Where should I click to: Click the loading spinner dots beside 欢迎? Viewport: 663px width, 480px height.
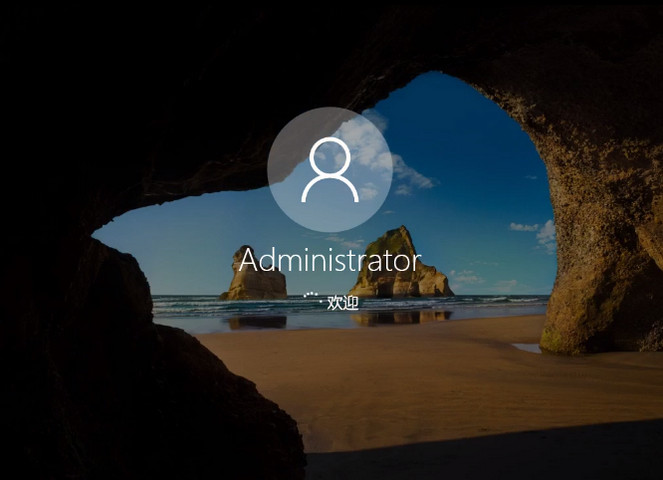tap(311, 299)
